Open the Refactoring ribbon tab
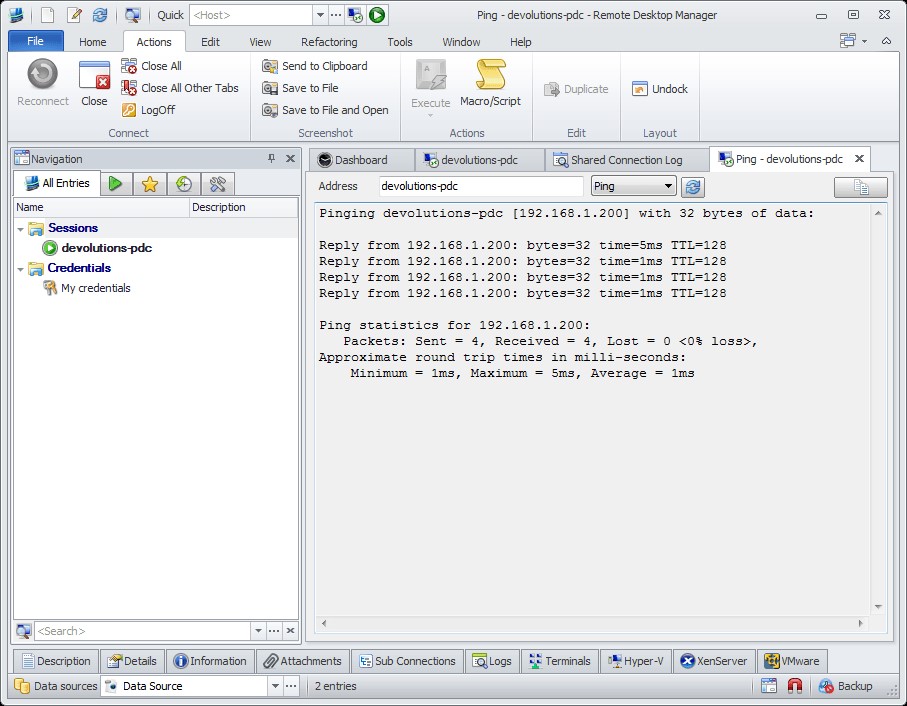907x706 pixels. pos(329,42)
